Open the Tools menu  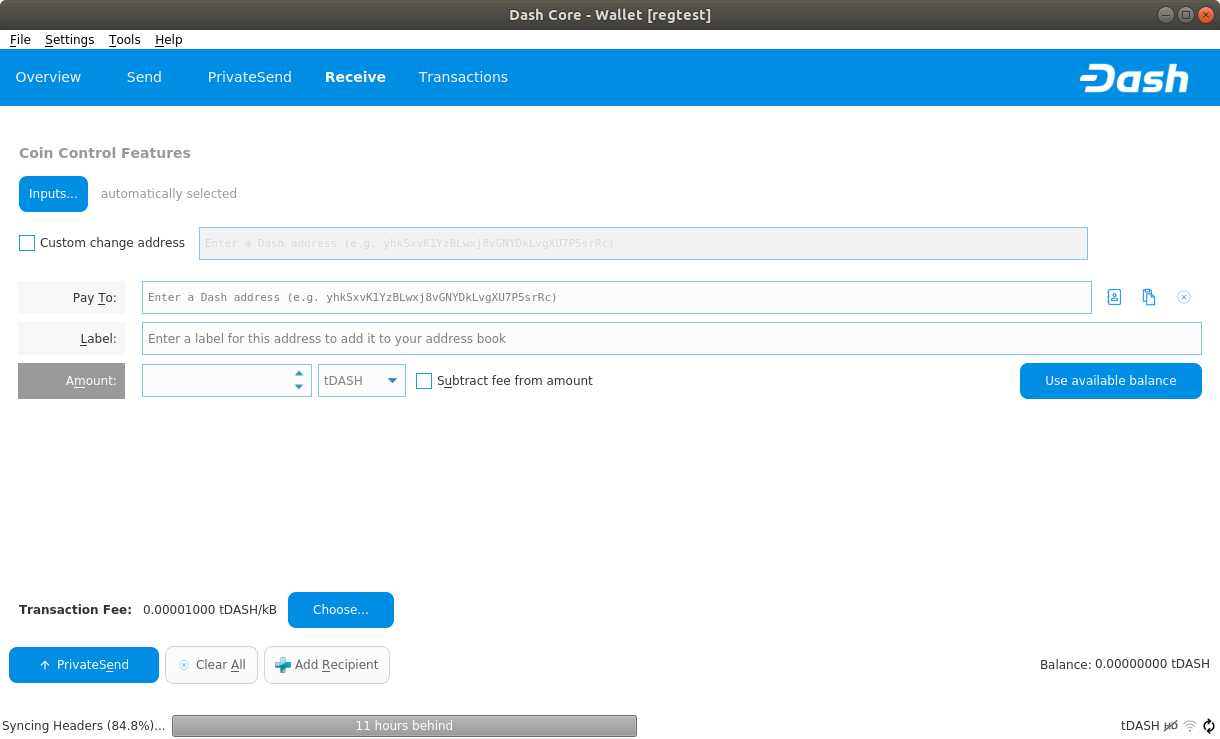pos(125,39)
